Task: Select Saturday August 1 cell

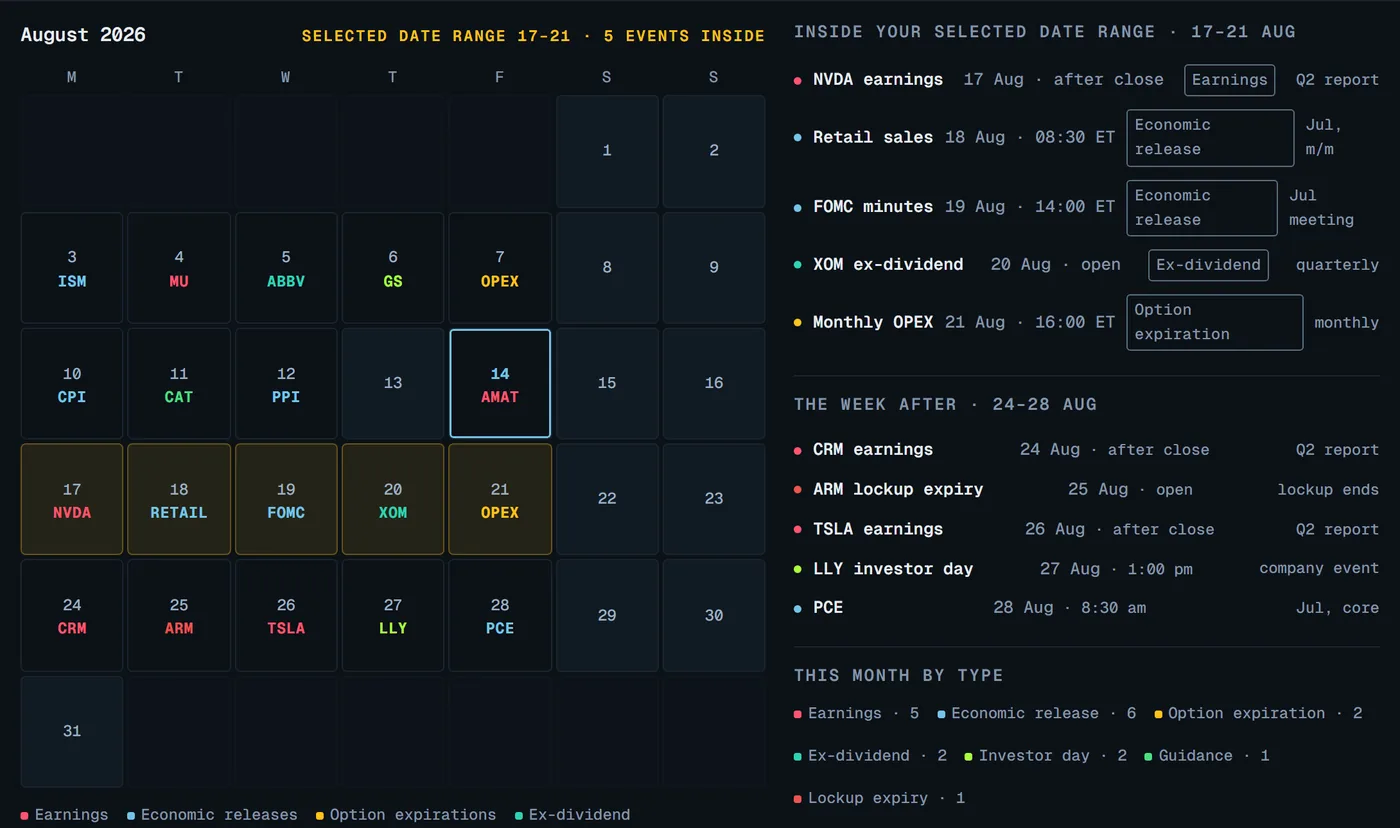Action: [x=607, y=151]
